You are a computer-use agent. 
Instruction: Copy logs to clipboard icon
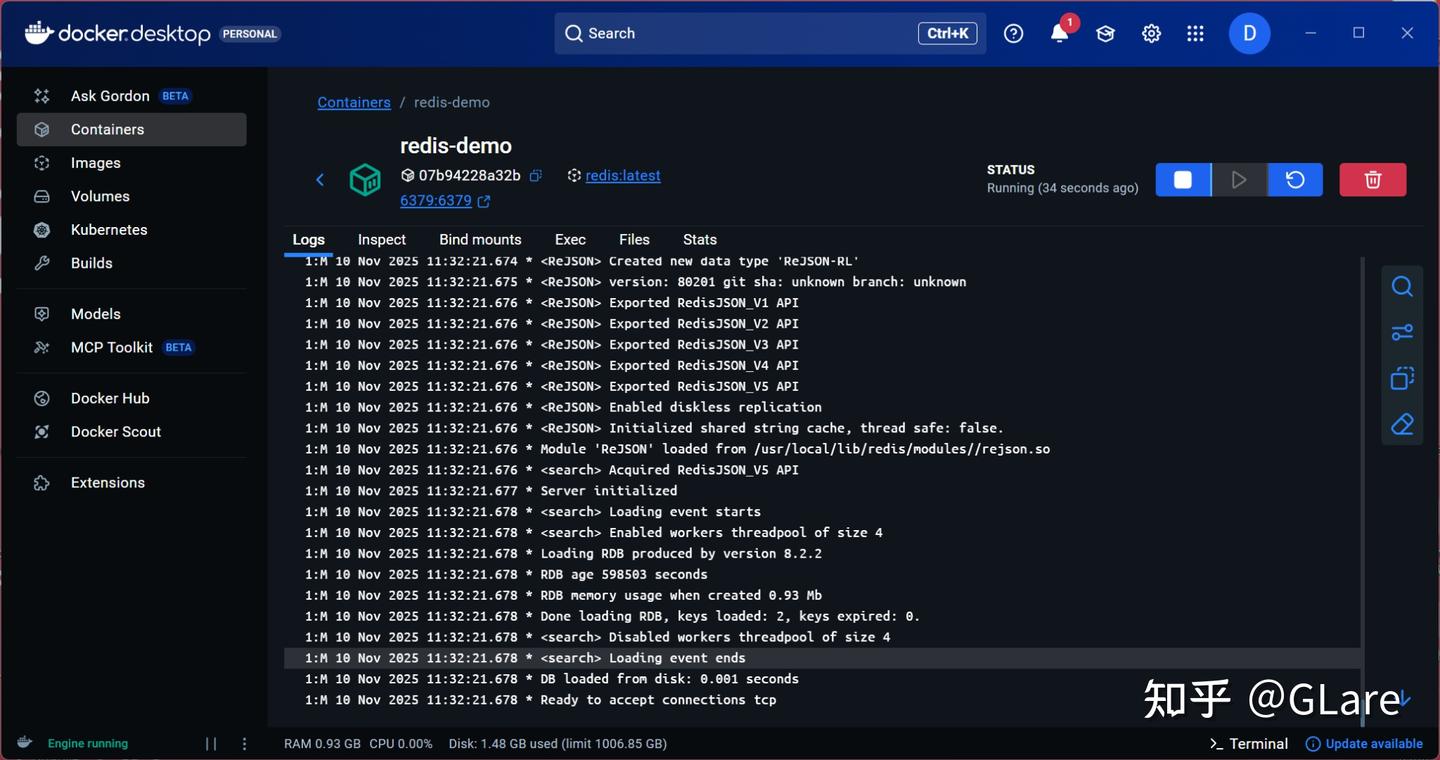pyautogui.click(x=1402, y=379)
